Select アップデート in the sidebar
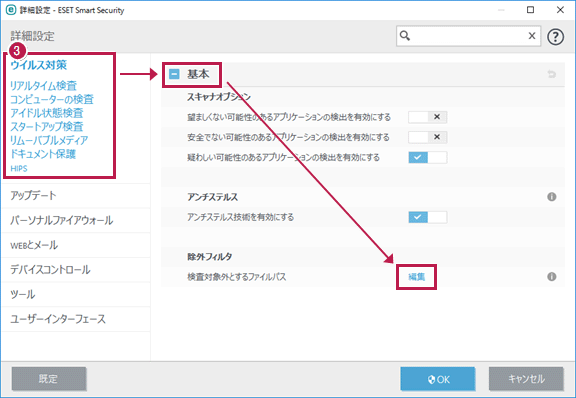Screen dimensions: 576x398 click(x=76, y=196)
